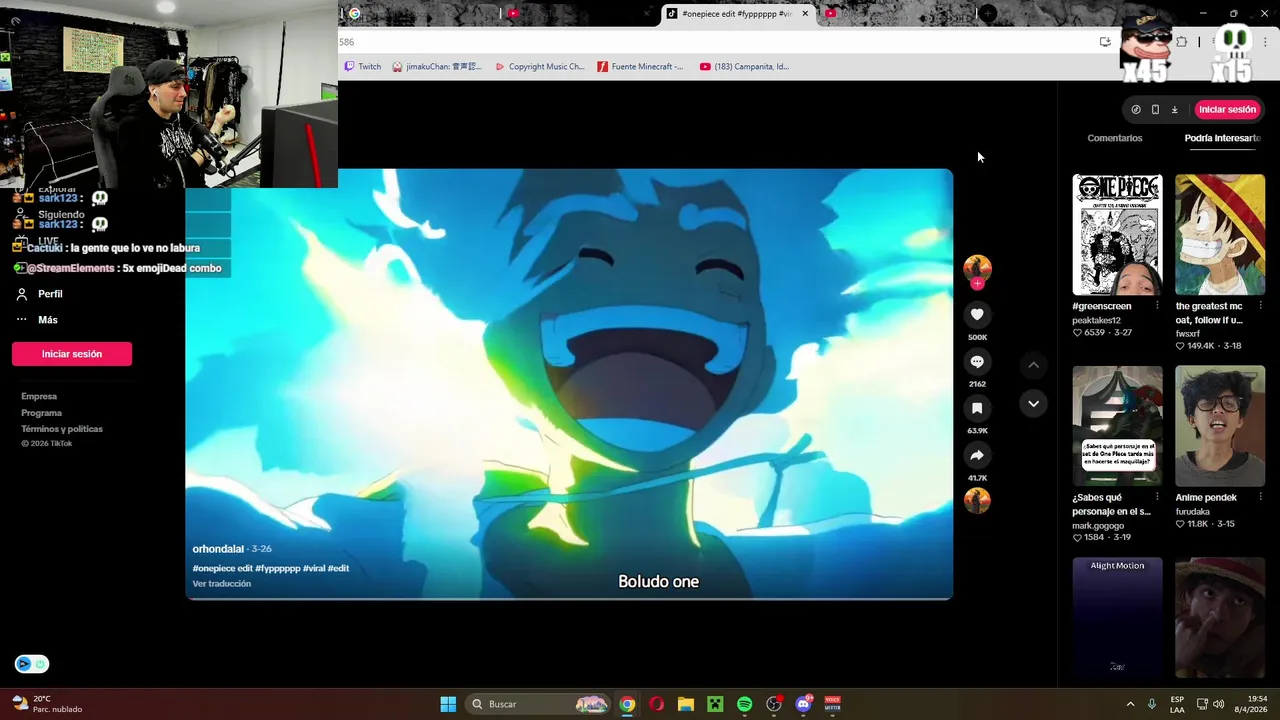
Task: Click Ver traducción under the caption
Action: (222, 584)
